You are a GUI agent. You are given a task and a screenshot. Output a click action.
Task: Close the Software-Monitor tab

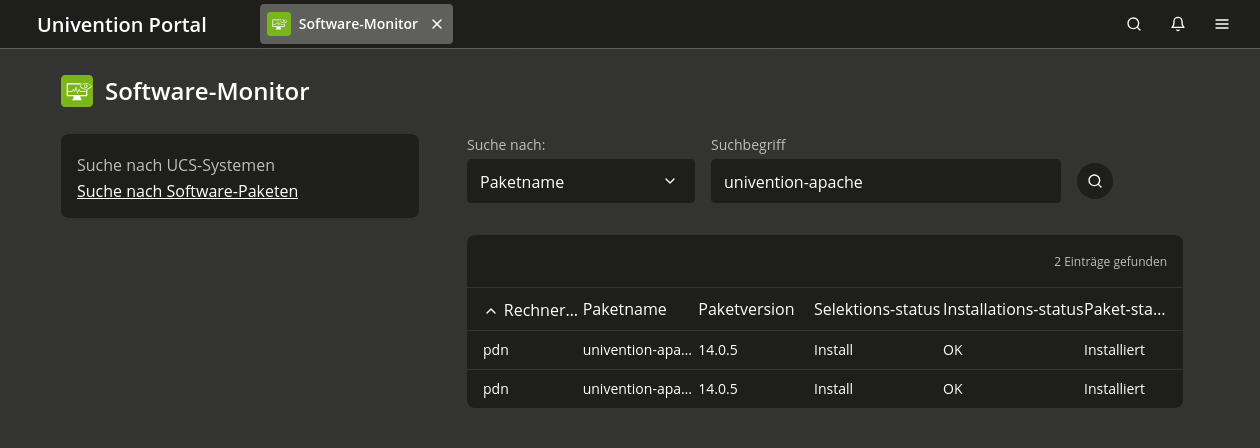[x=436, y=24]
